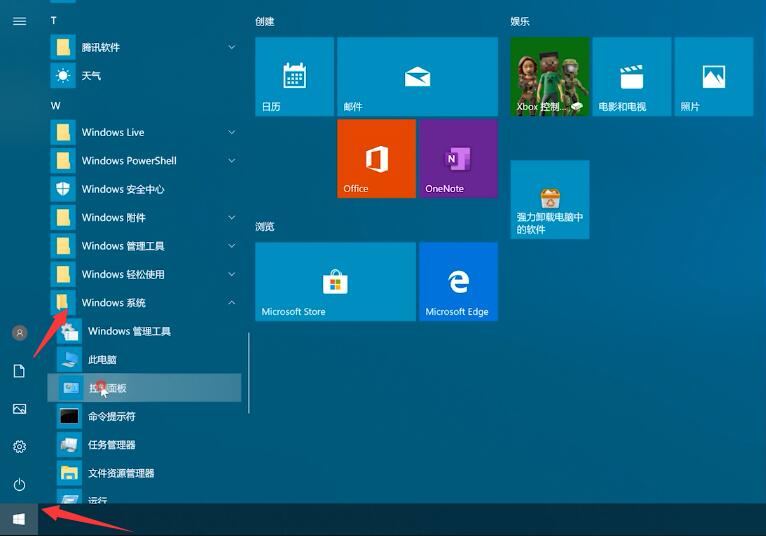Click the W letter header

coord(56,106)
